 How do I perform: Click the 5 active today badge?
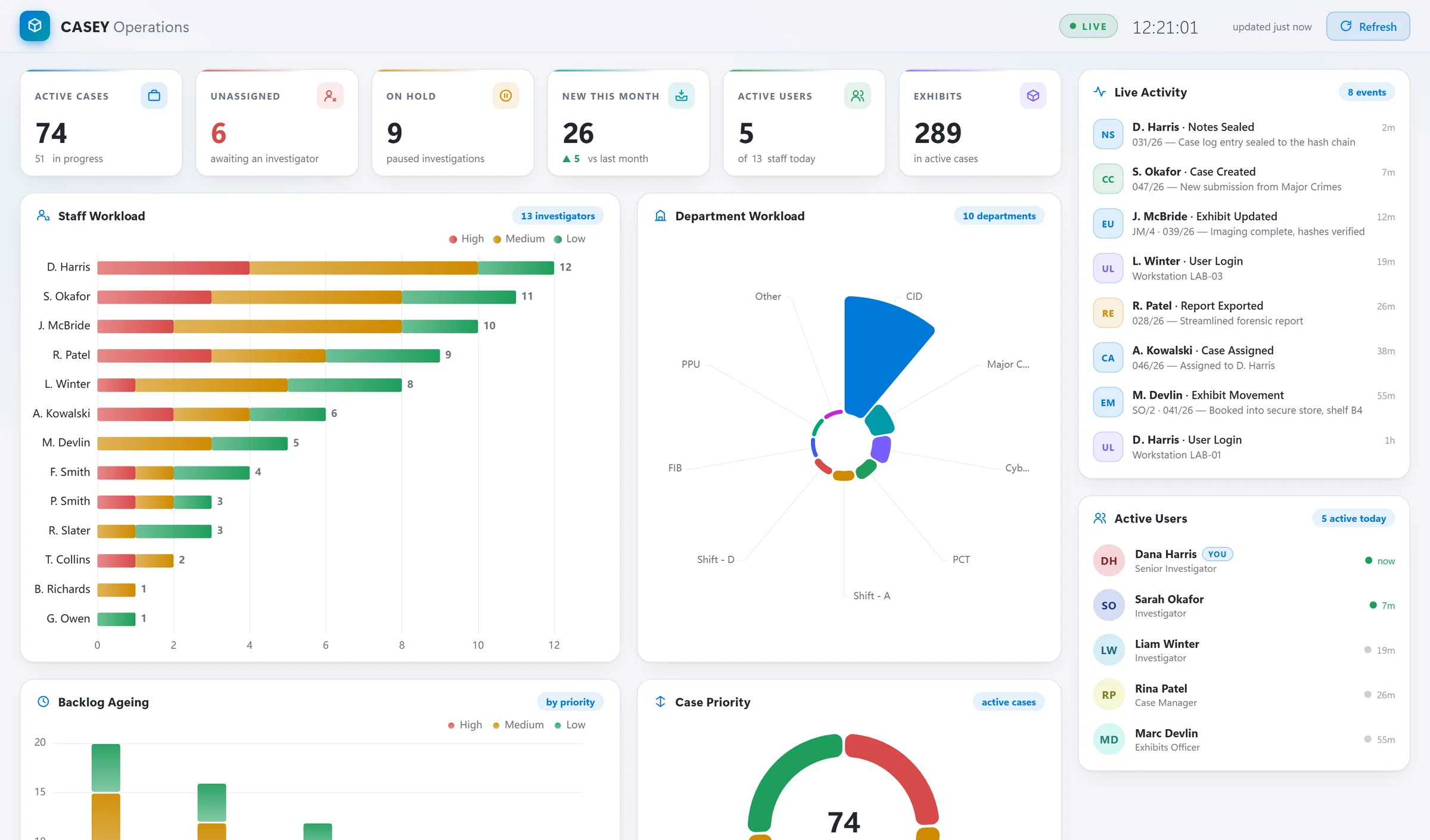point(1354,518)
